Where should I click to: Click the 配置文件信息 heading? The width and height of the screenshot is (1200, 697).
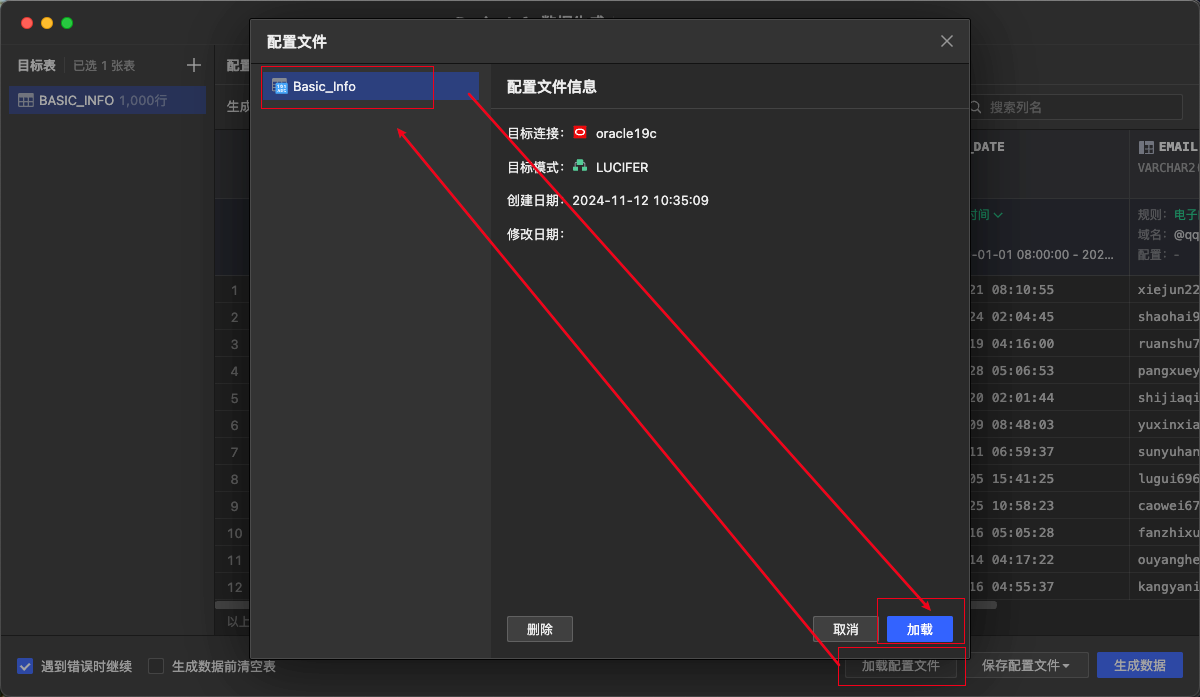coord(552,87)
